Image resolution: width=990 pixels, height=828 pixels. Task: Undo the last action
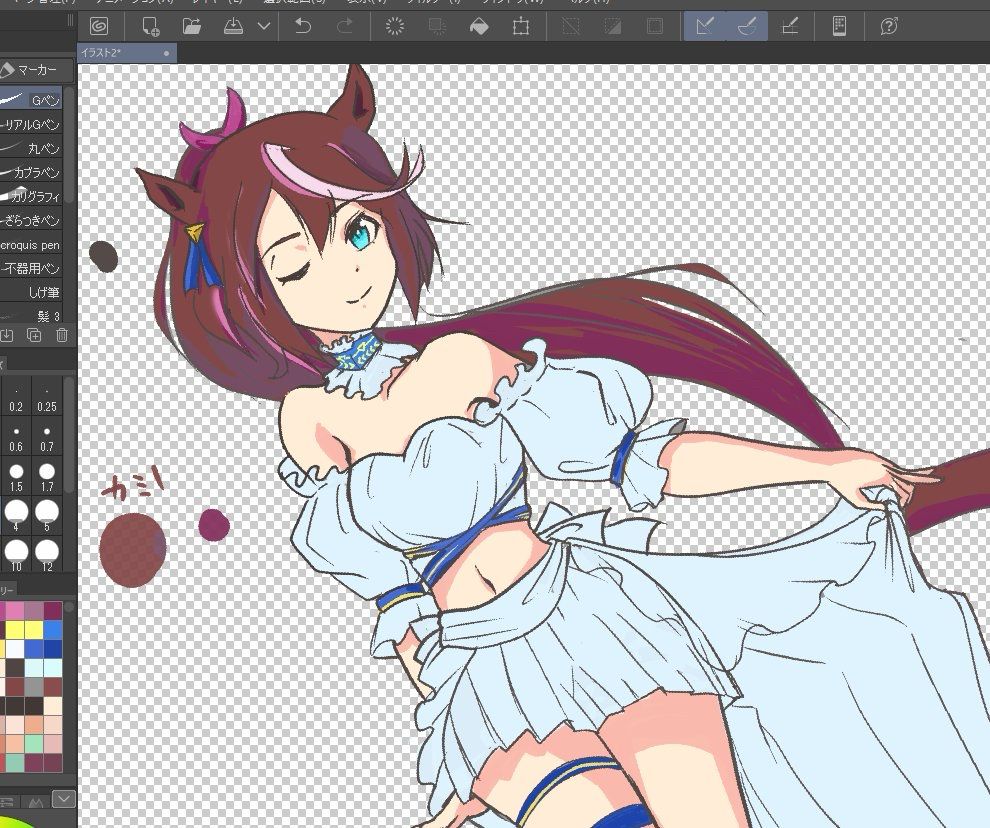click(x=303, y=27)
